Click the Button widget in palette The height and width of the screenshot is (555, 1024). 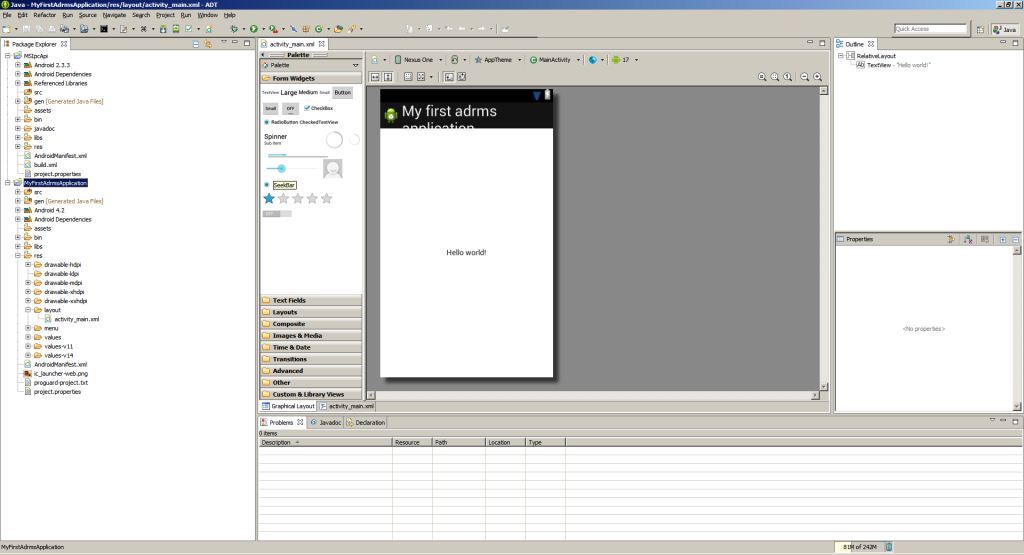(343, 93)
